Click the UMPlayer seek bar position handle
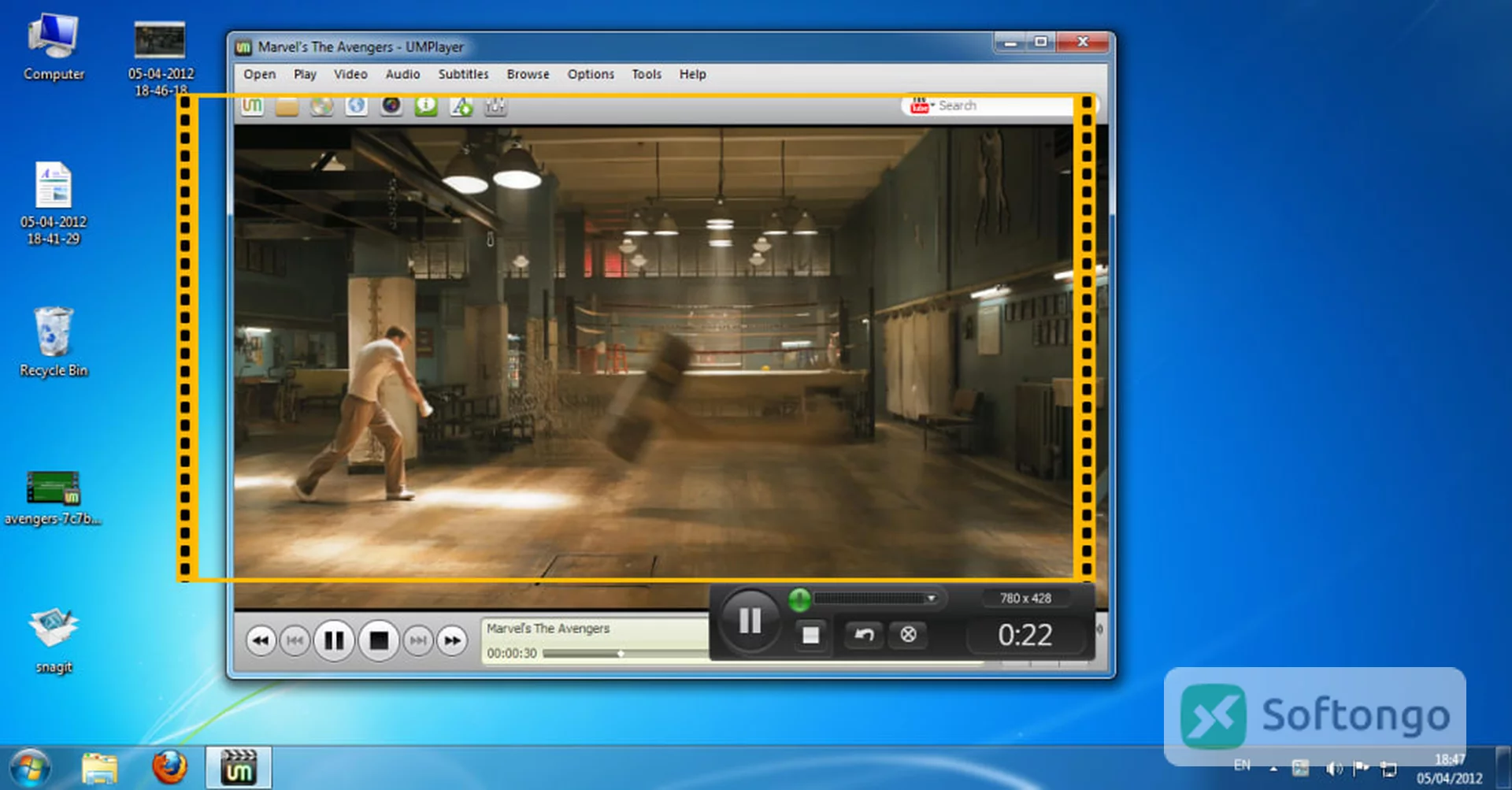Screen dimensions: 1512x790 621,654
